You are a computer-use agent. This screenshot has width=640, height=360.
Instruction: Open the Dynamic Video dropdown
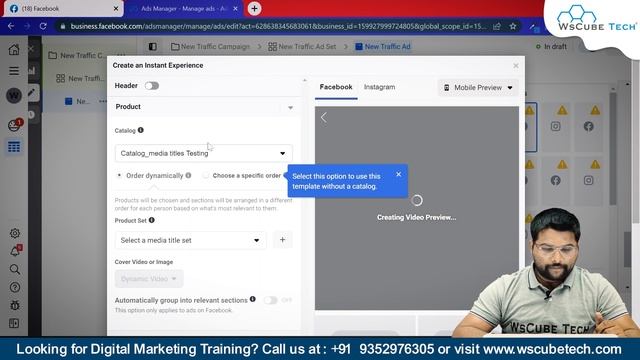point(149,279)
